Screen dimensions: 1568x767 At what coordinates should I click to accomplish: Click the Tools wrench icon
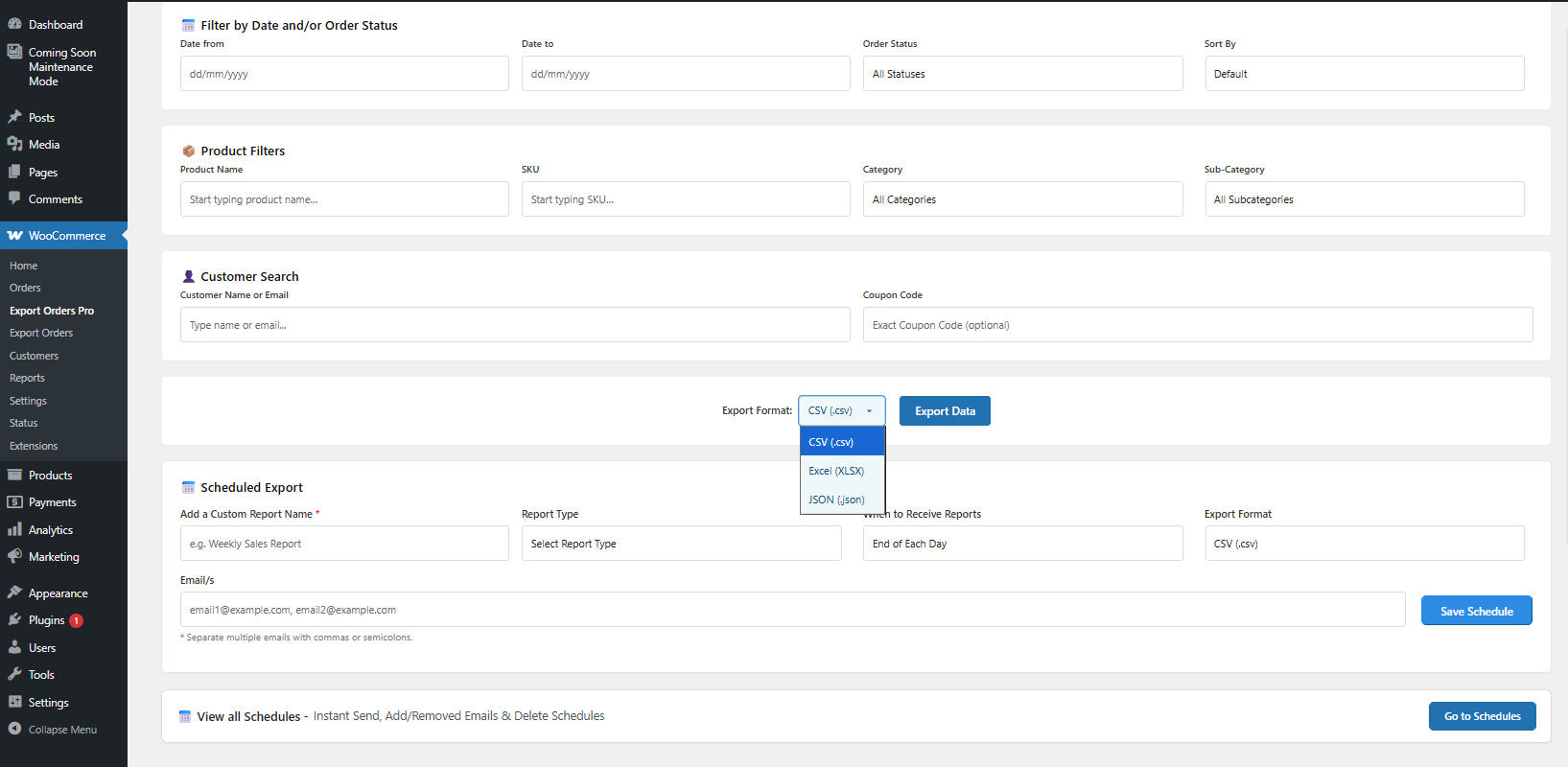pyautogui.click(x=14, y=674)
